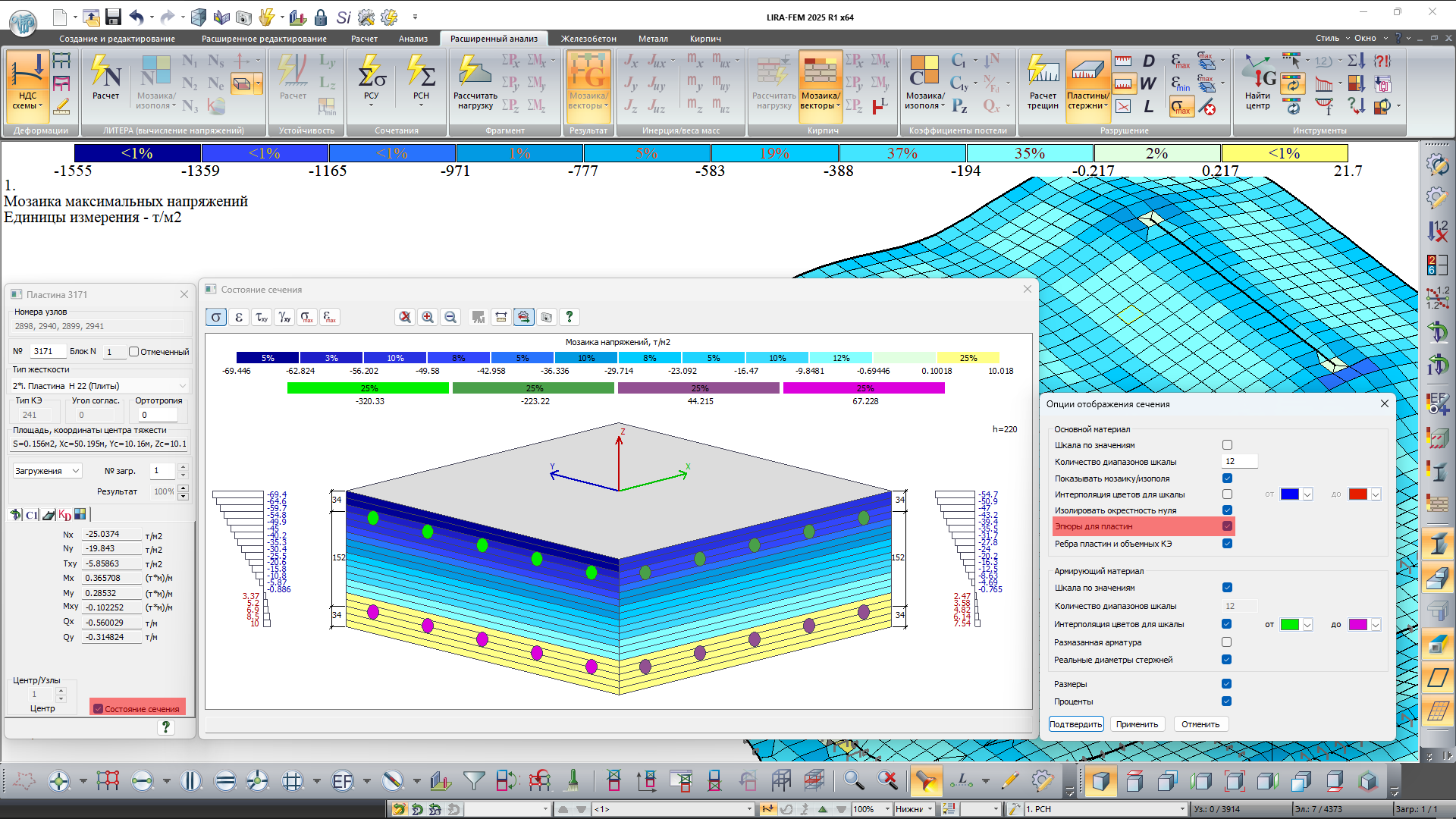Expand Тип жесткости plate dropdown
The image size is (1456, 819).
182,386
